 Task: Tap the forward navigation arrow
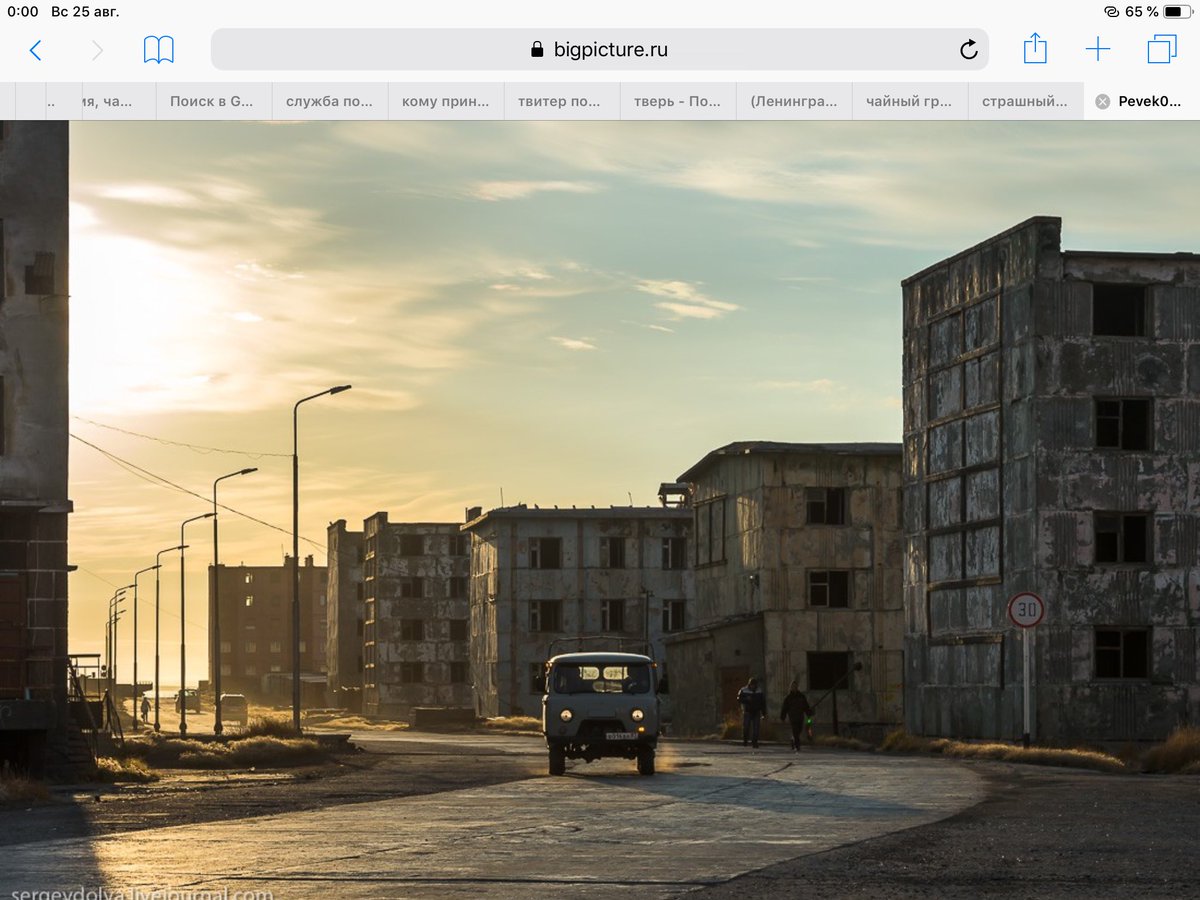point(97,50)
